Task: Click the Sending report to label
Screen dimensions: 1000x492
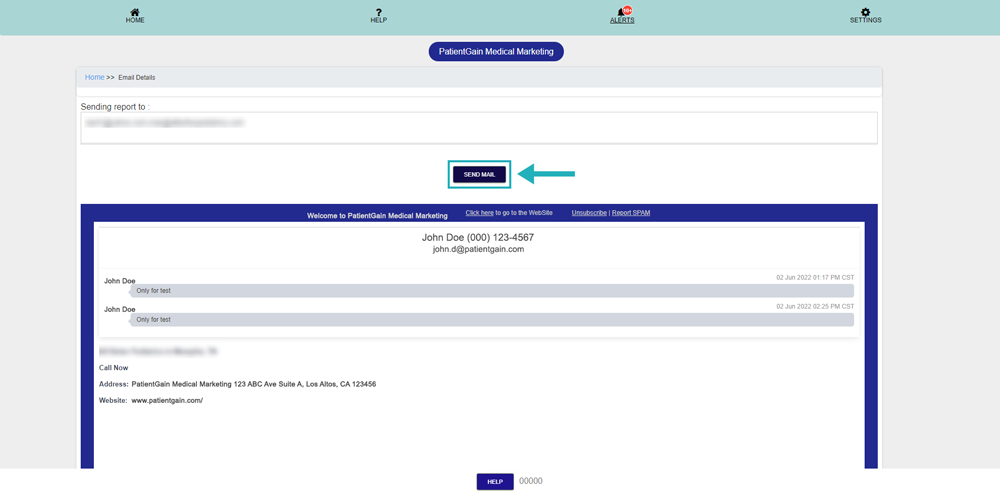Action: tap(115, 107)
